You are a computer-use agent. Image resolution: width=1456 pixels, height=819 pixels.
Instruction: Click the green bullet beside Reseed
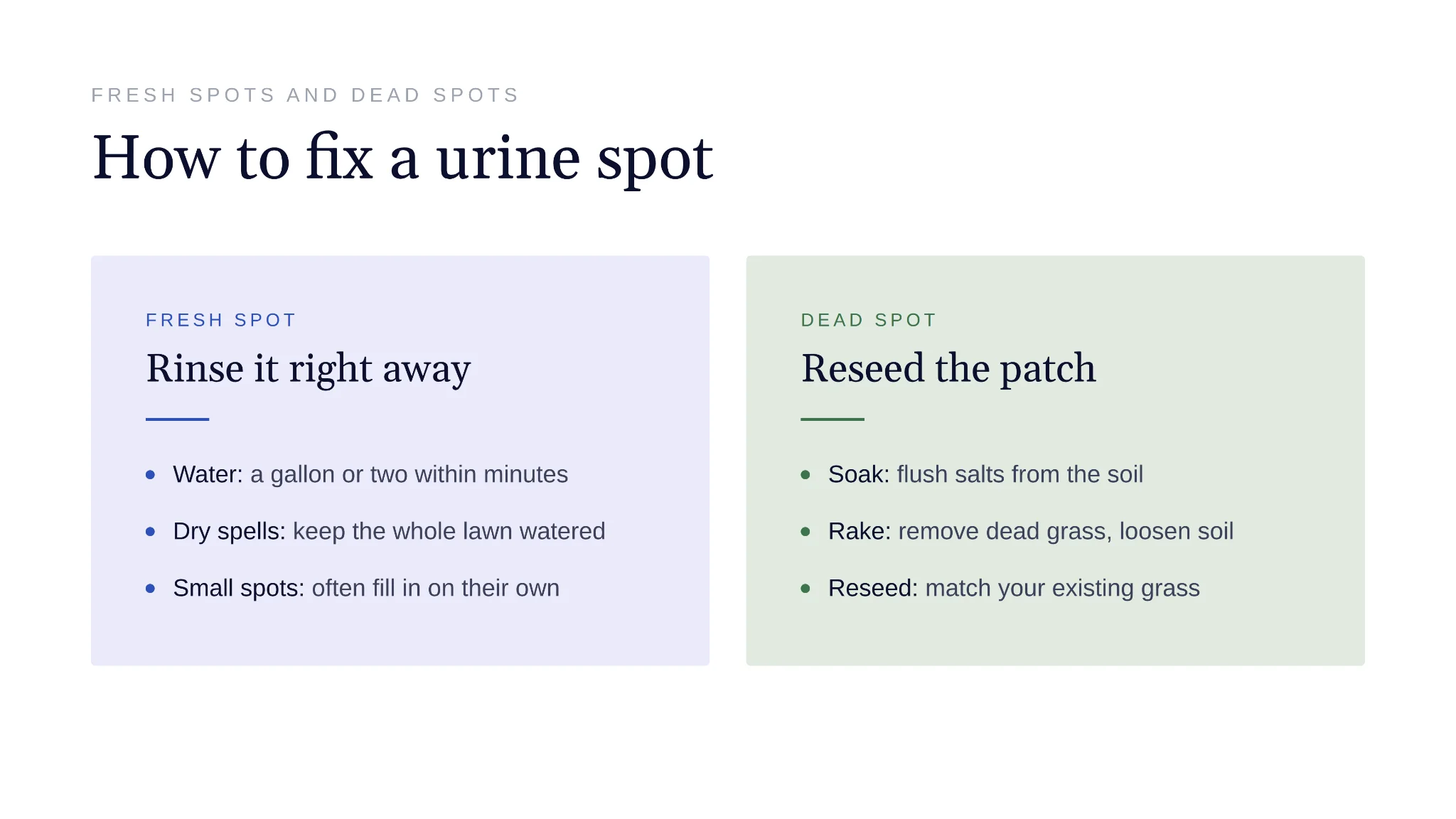(x=805, y=588)
